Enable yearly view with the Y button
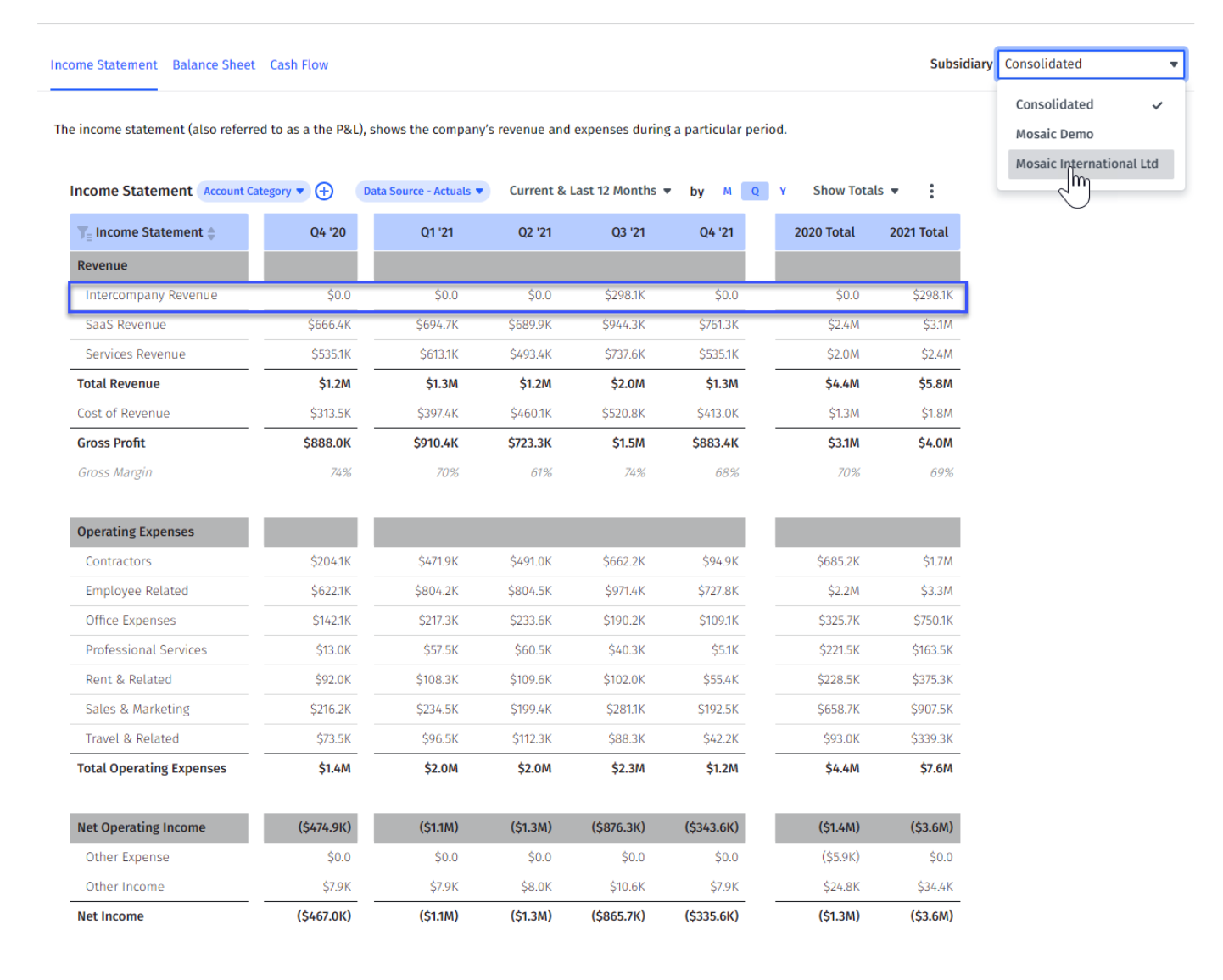The image size is (1223, 980). point(781,191)
